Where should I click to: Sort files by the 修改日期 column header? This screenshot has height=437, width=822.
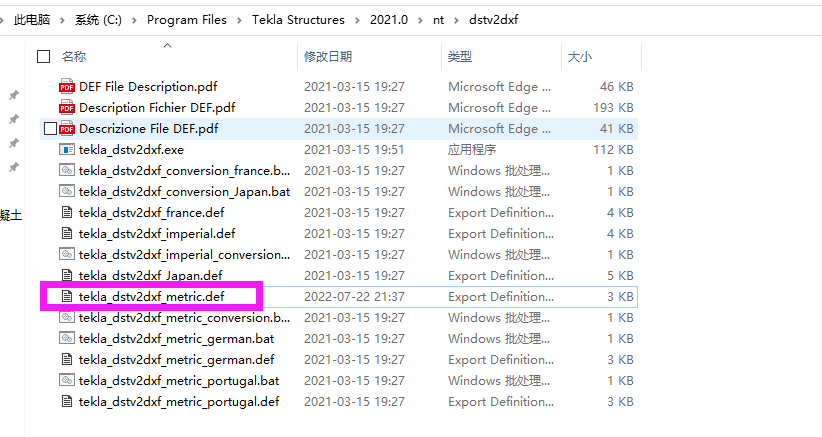[x=328, y=57]
